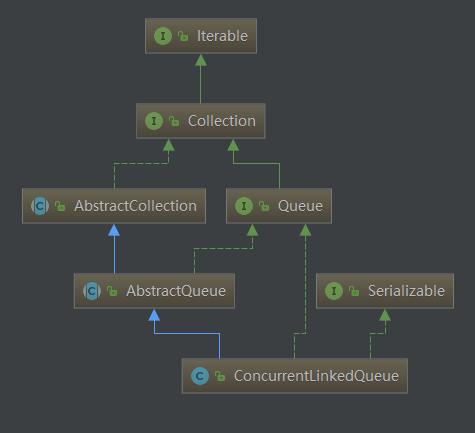This screenshot has height=433, width=475.
Task: Click the Collection interface icon
Action: (x=154, y=121)
